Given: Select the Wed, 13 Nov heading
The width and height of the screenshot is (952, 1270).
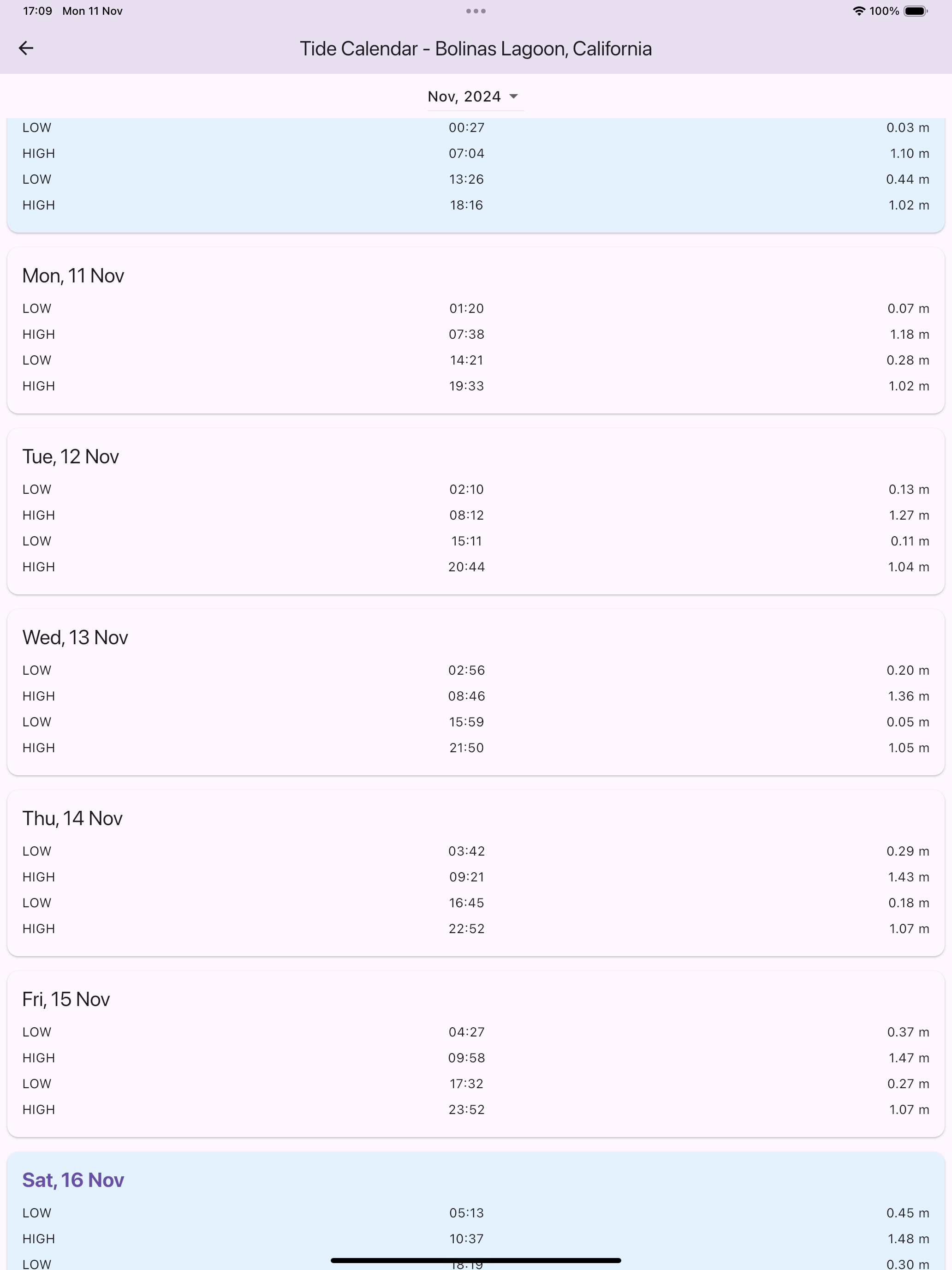Looking at the screenshot, I should point(75,638).
